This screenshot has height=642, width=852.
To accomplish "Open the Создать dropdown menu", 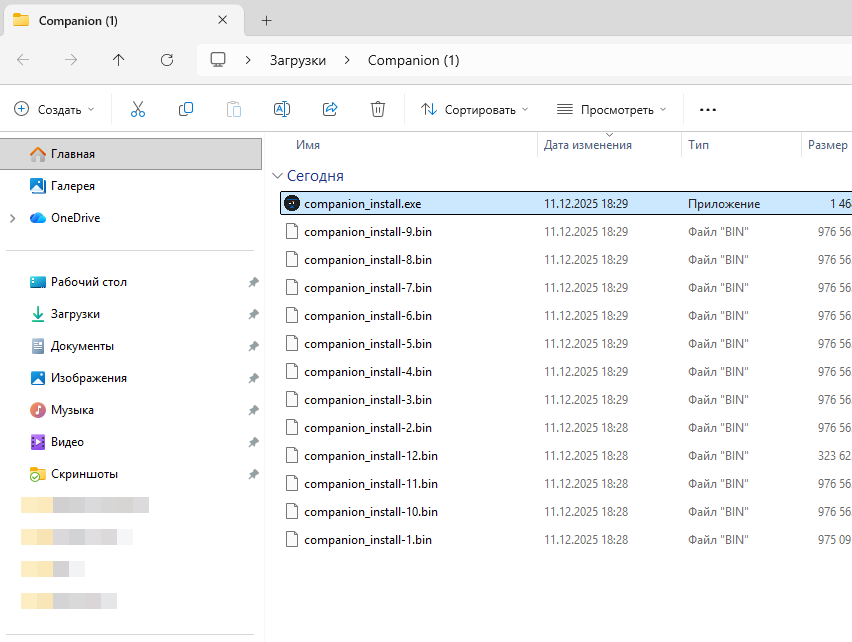I will (x=55, y=109).
